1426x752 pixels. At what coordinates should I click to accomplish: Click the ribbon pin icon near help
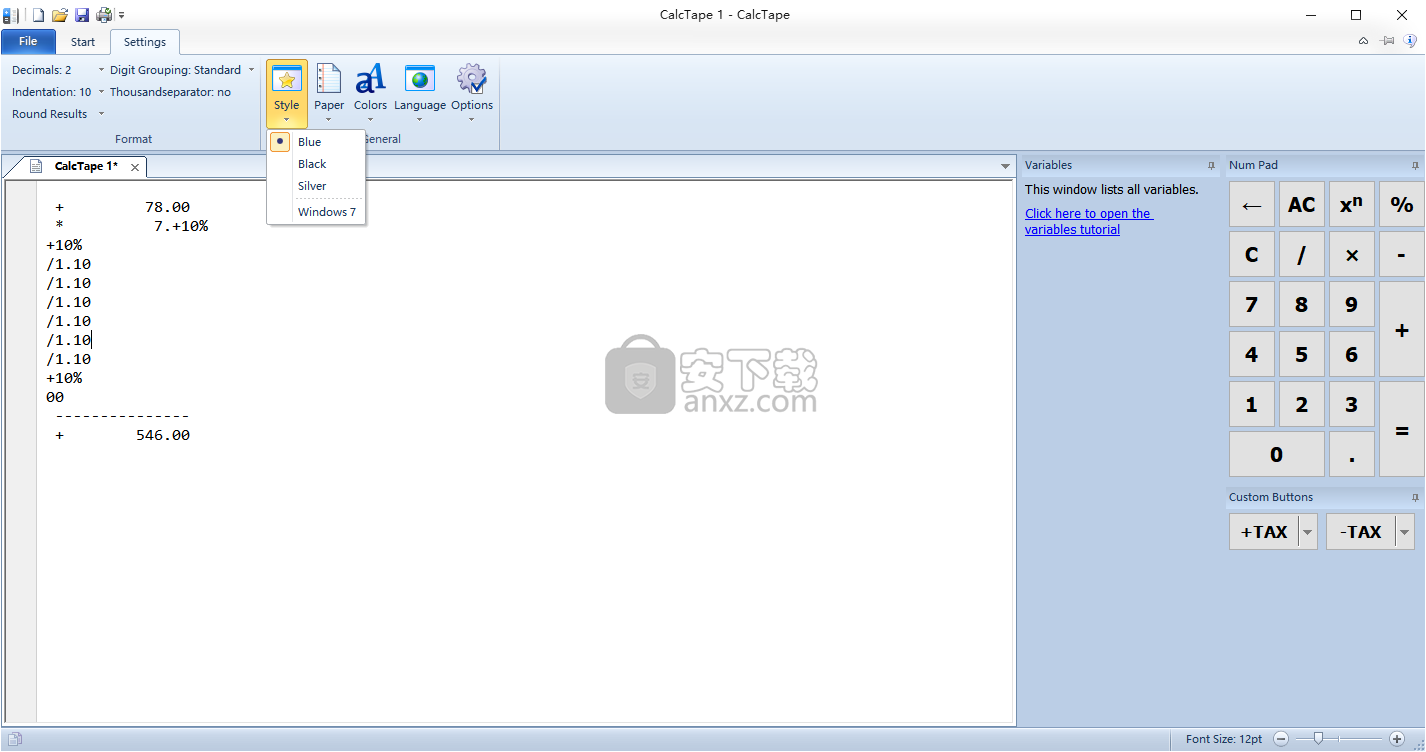click(x=1387, y=41)
